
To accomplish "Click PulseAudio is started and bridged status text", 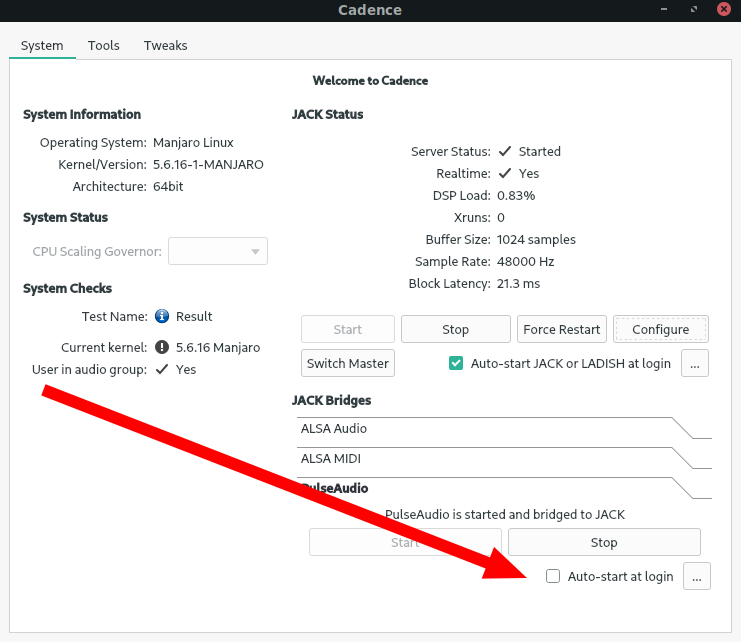I will coord(505,514).
